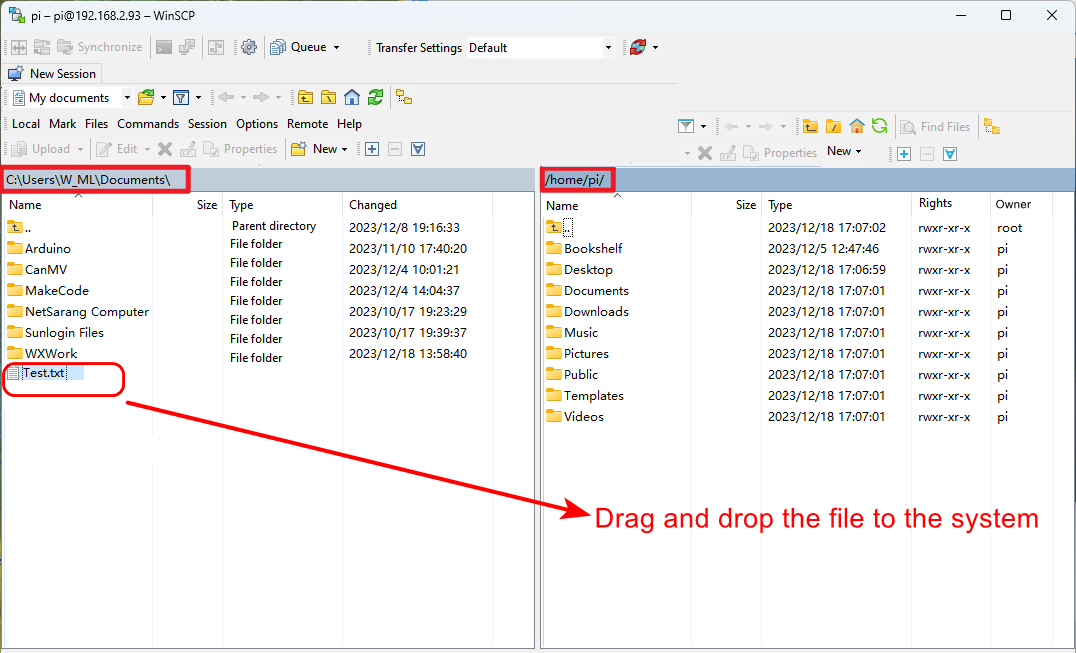Expand the My documents drive dropdown
Screen dimensions: 1076x653
[127, 97]
